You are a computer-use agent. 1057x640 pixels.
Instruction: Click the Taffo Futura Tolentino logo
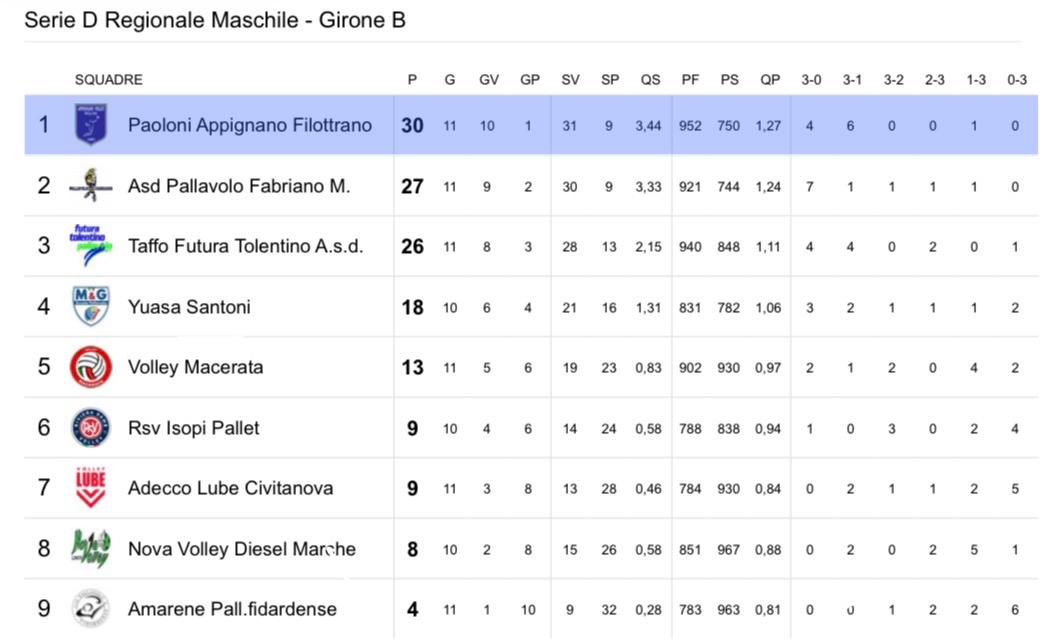click(90, 245)
